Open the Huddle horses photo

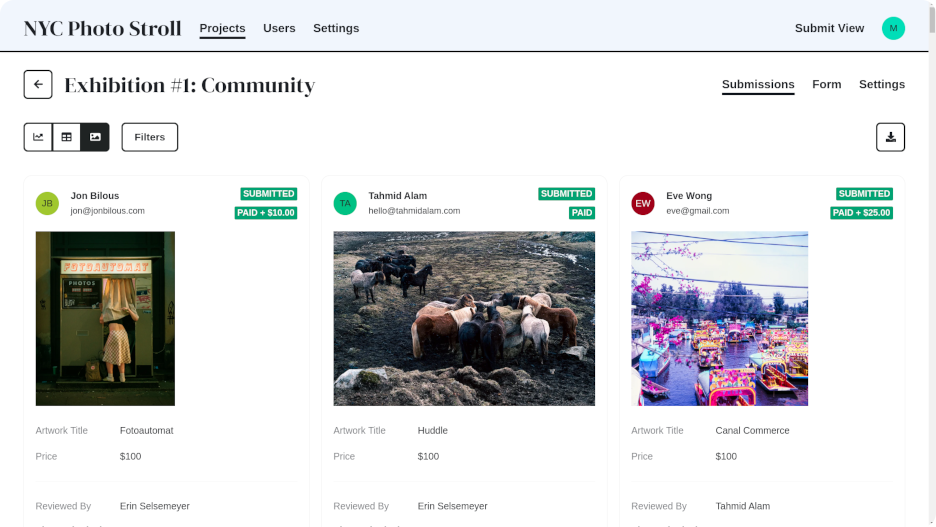coord(464,319)
